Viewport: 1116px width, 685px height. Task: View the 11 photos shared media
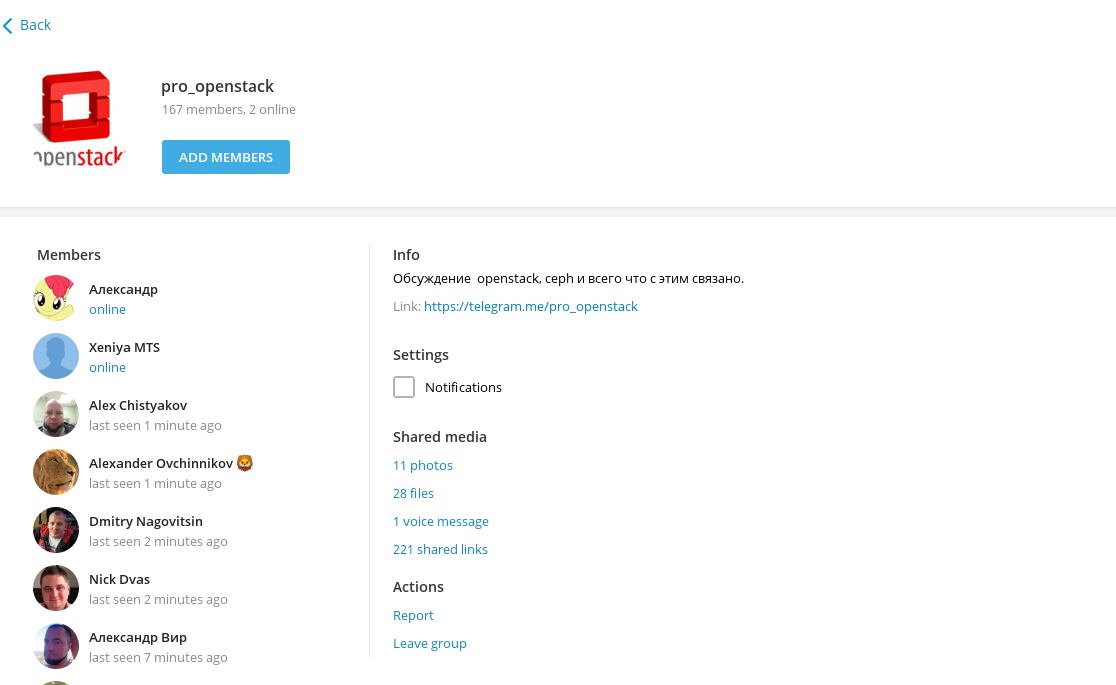click(423, 465)
